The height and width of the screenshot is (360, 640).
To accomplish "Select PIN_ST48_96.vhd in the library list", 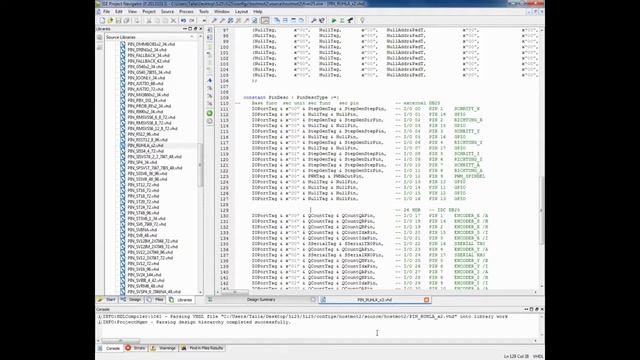I will (x=143, y=213).
